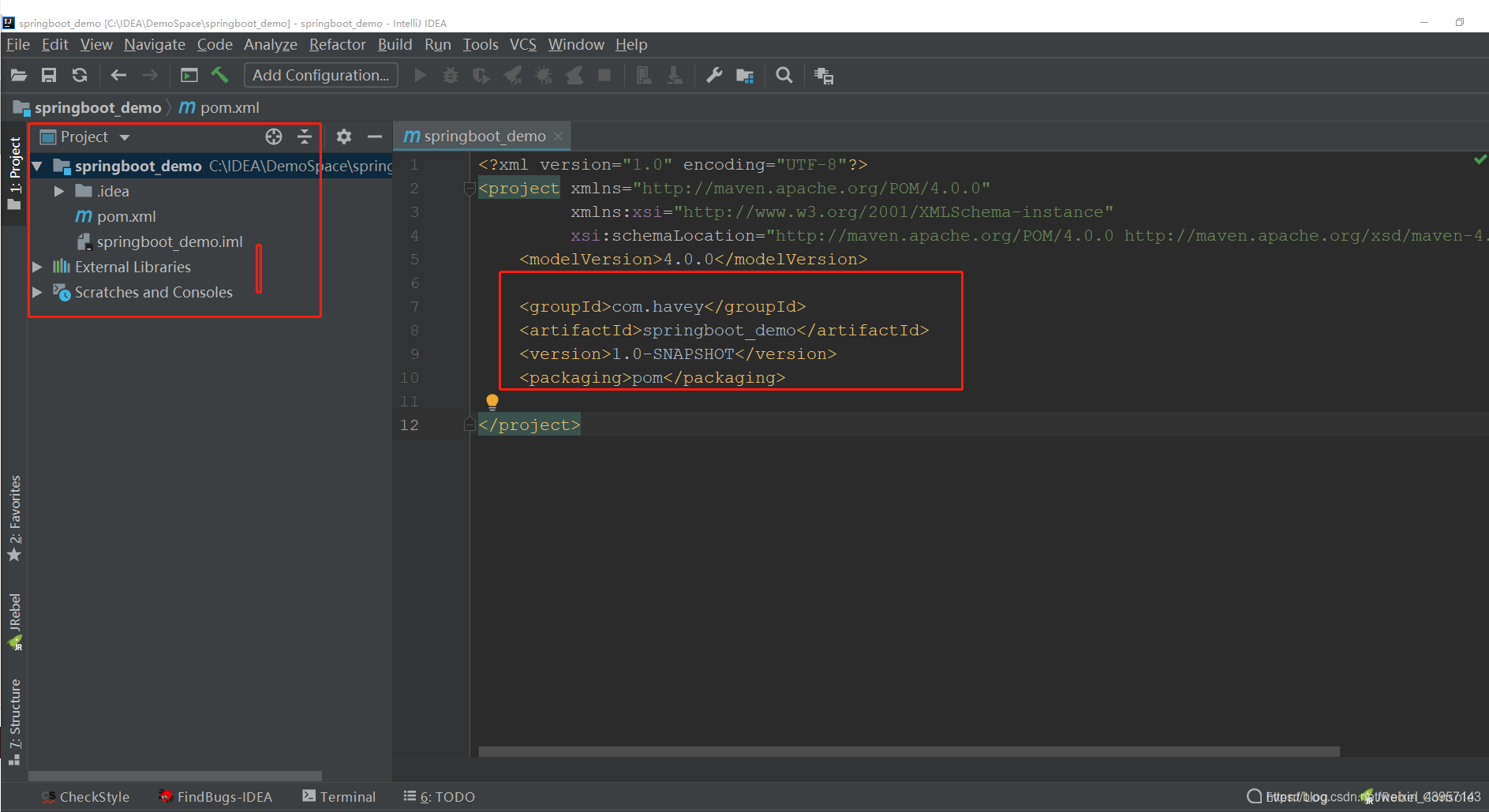Click the Run play button icon

tap(421, 76)
